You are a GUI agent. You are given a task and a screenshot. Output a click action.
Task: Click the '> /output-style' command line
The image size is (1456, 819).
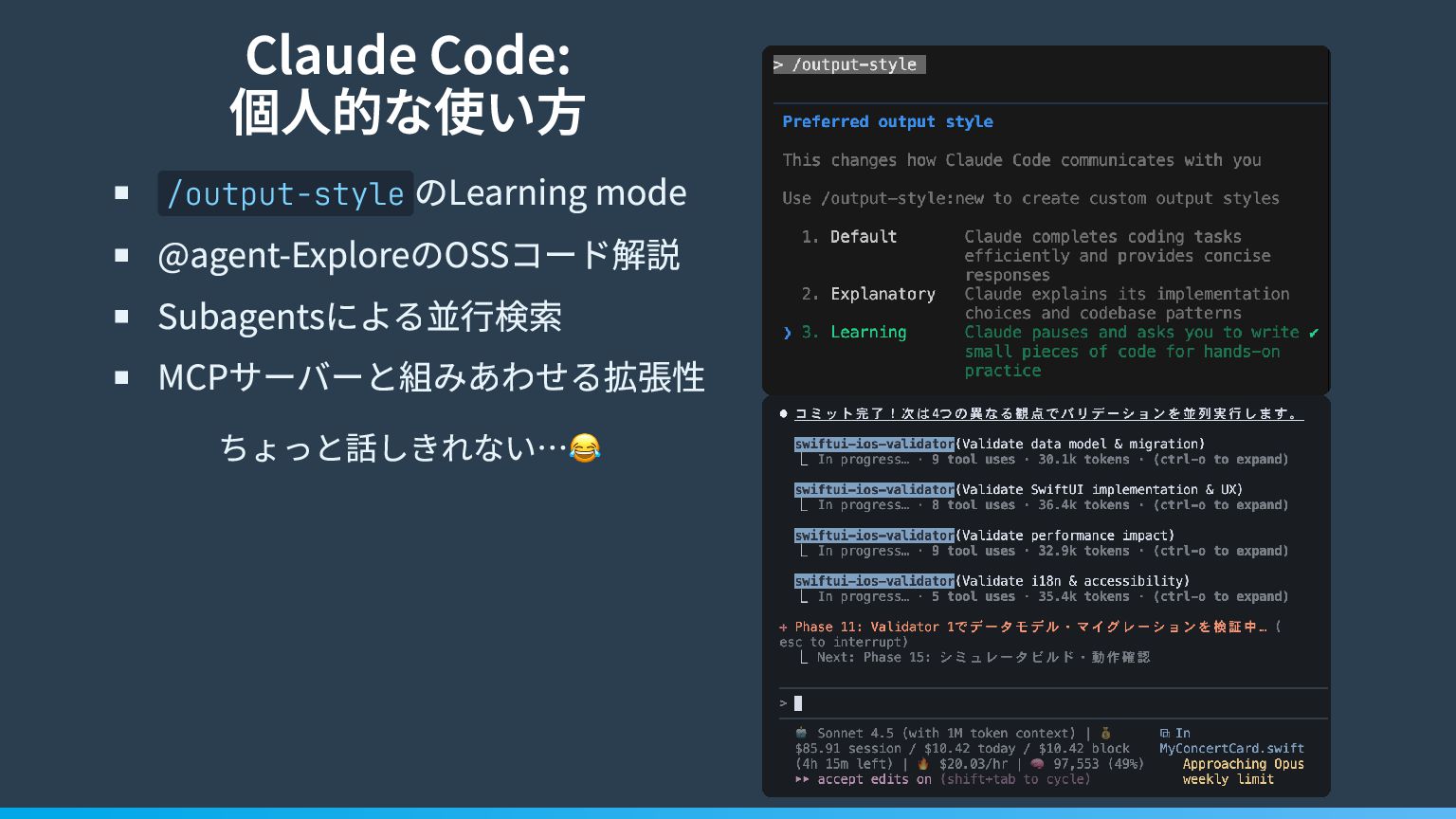coord(848,64)
